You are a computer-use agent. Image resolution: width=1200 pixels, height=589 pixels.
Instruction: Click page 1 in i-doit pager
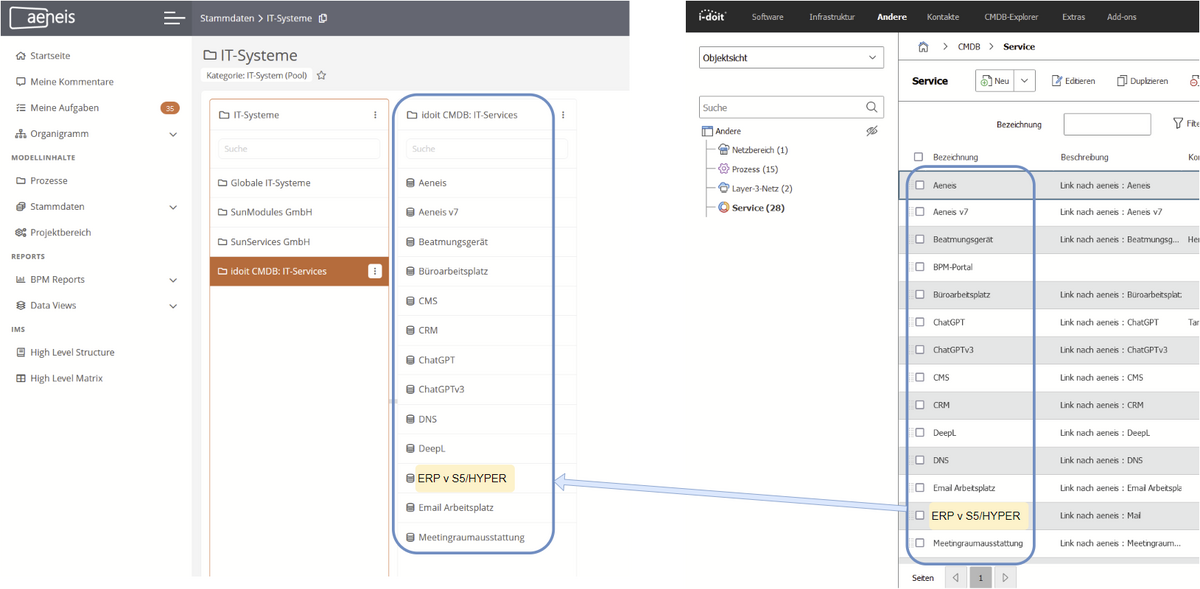tap(981, 578)
